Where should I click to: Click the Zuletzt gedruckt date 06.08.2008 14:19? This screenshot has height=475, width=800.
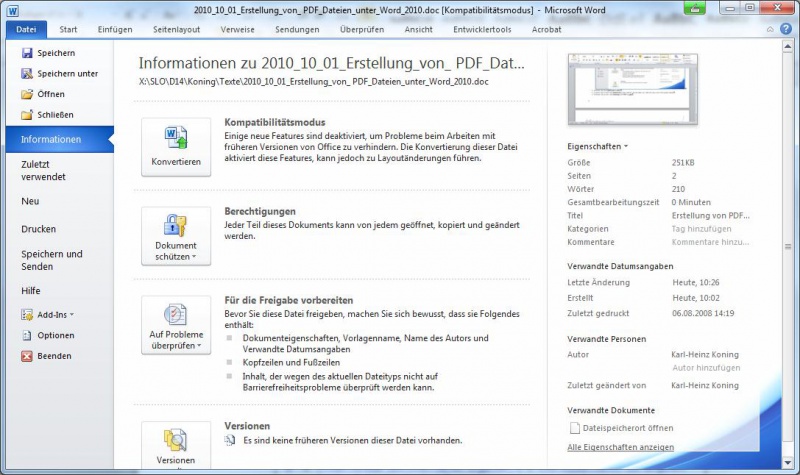703,313
